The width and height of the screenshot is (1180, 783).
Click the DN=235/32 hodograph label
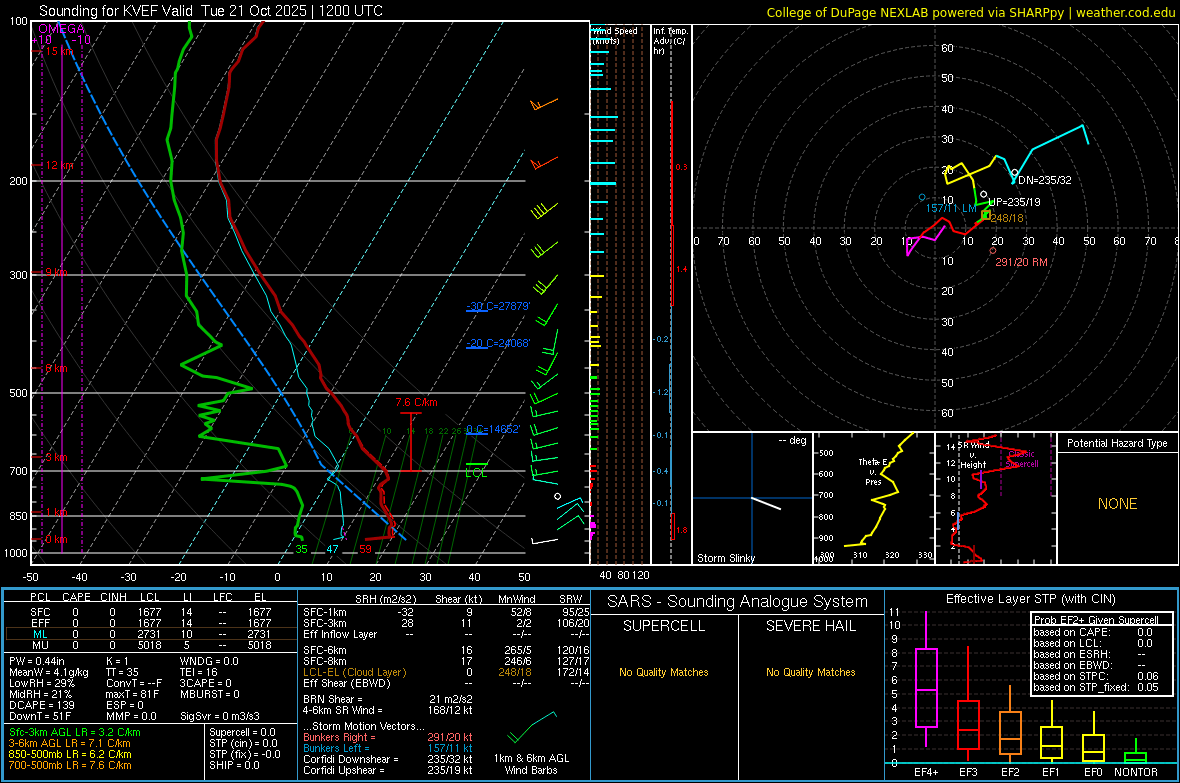point(1045,180)
